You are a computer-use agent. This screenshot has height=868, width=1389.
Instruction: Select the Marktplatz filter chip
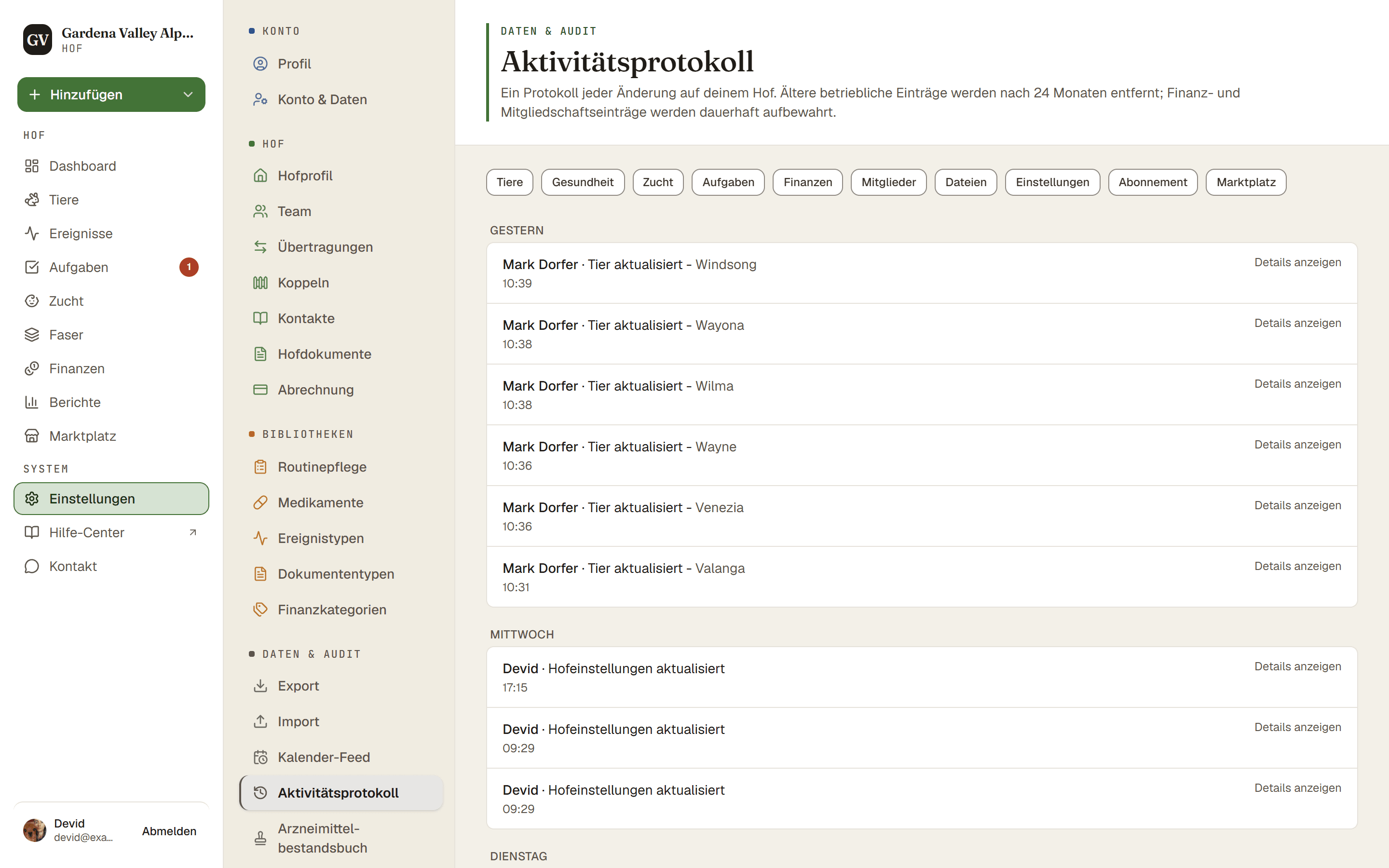pyautogui.click(x=1246, y=182)
